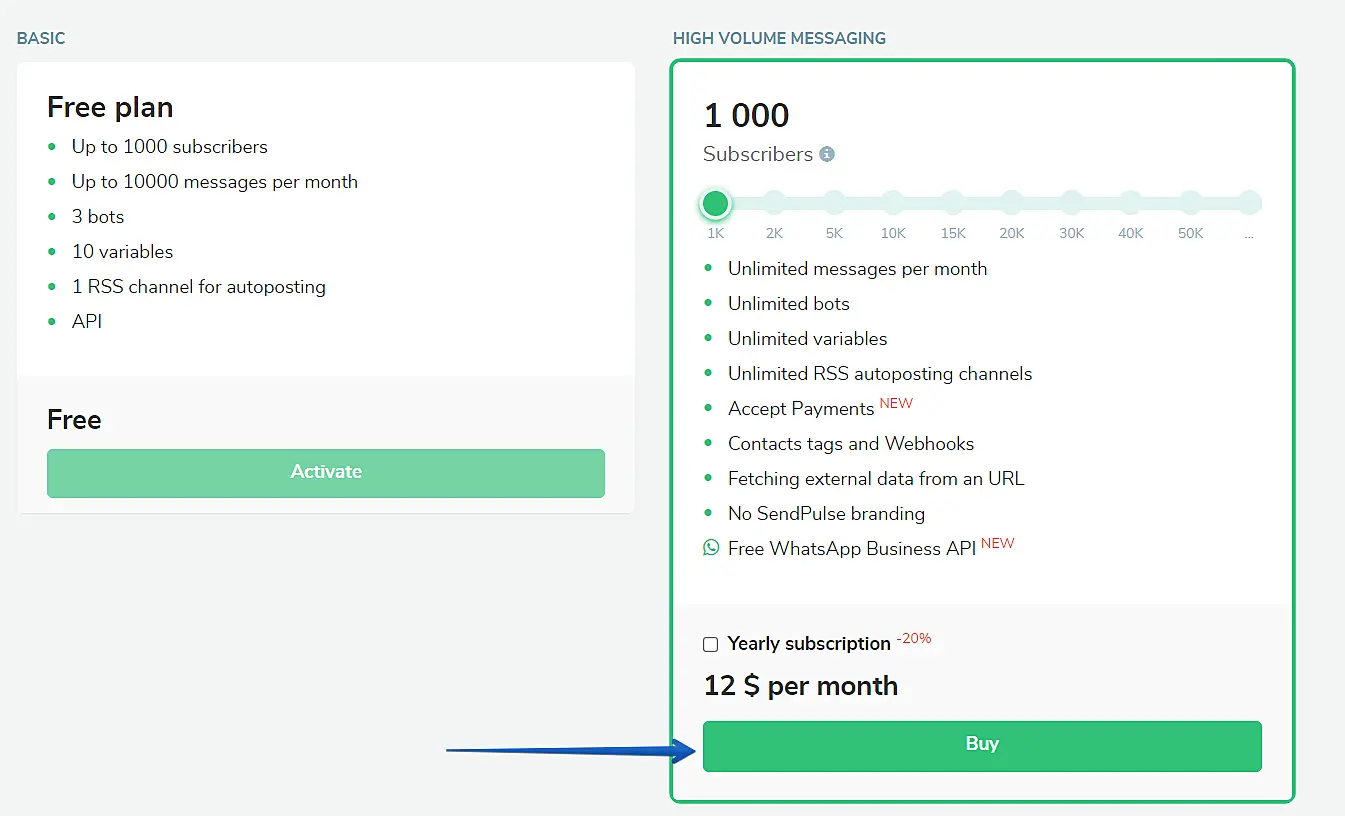The height and width of the screenshot is (816, 1345).
Task: Click the HIGH VOLUME MESSAGING heading
Action: pos(779,38)
